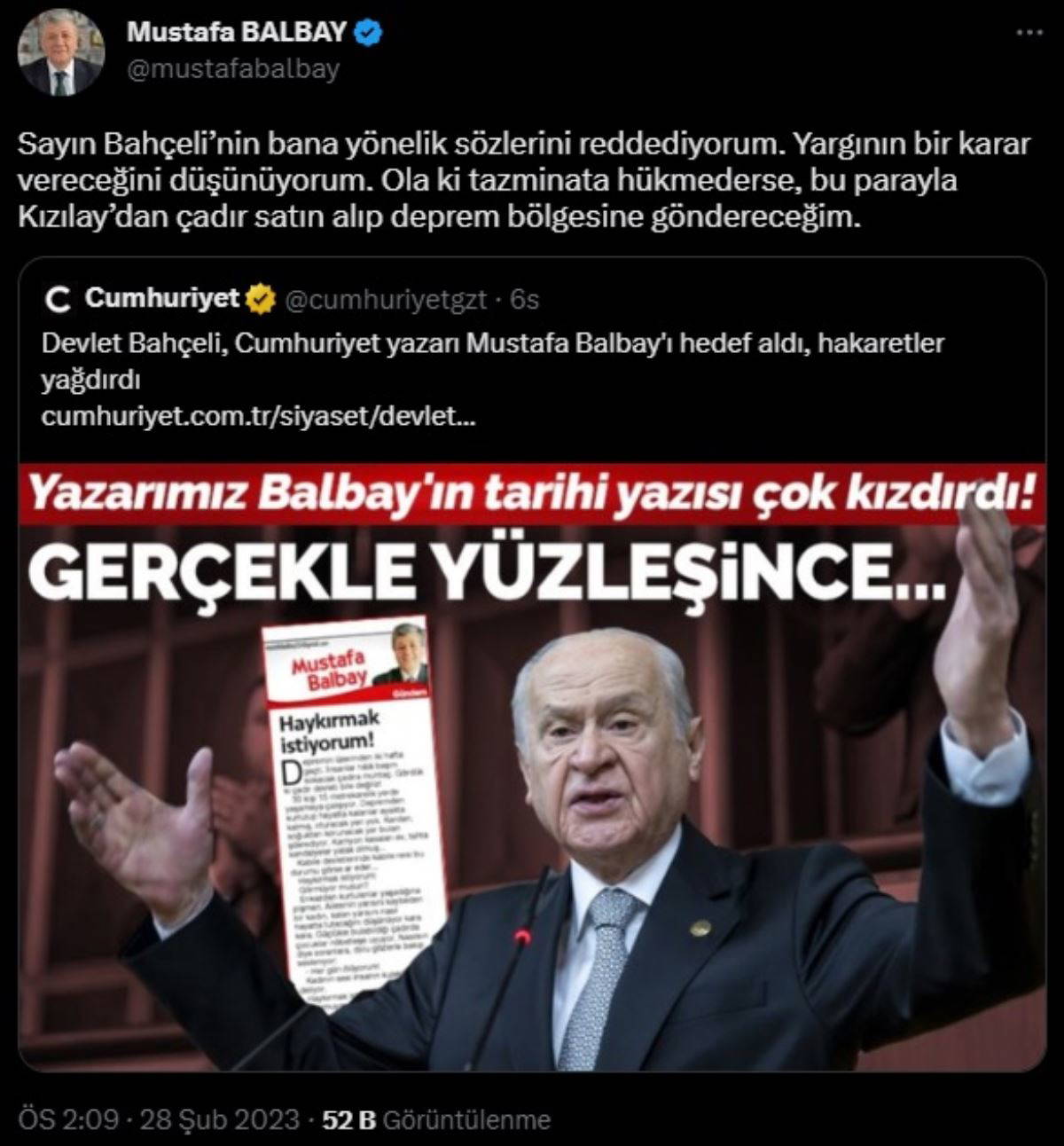Click the quoted tweet's 6s timestamp
1064x1146 pixels.
[x=525, y=300]
